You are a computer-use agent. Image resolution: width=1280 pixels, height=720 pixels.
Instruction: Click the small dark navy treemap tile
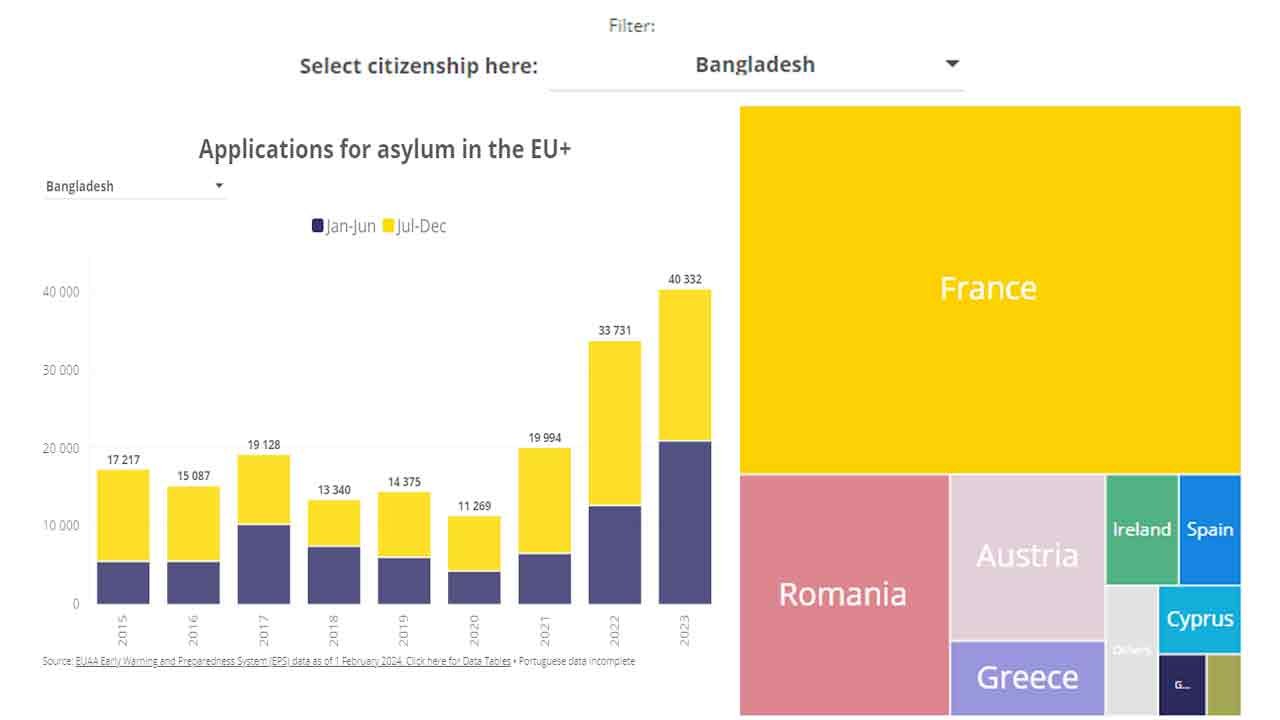(x=1182, y=685)
